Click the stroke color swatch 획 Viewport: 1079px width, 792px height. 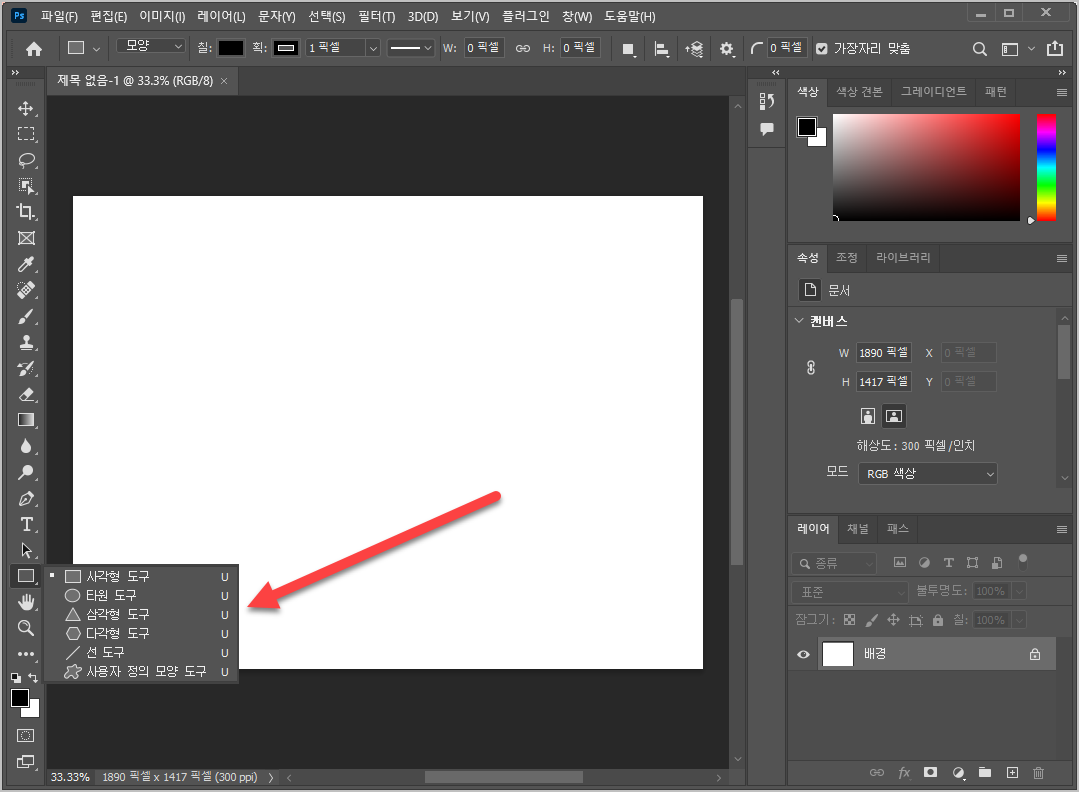(x=286, y=48)
